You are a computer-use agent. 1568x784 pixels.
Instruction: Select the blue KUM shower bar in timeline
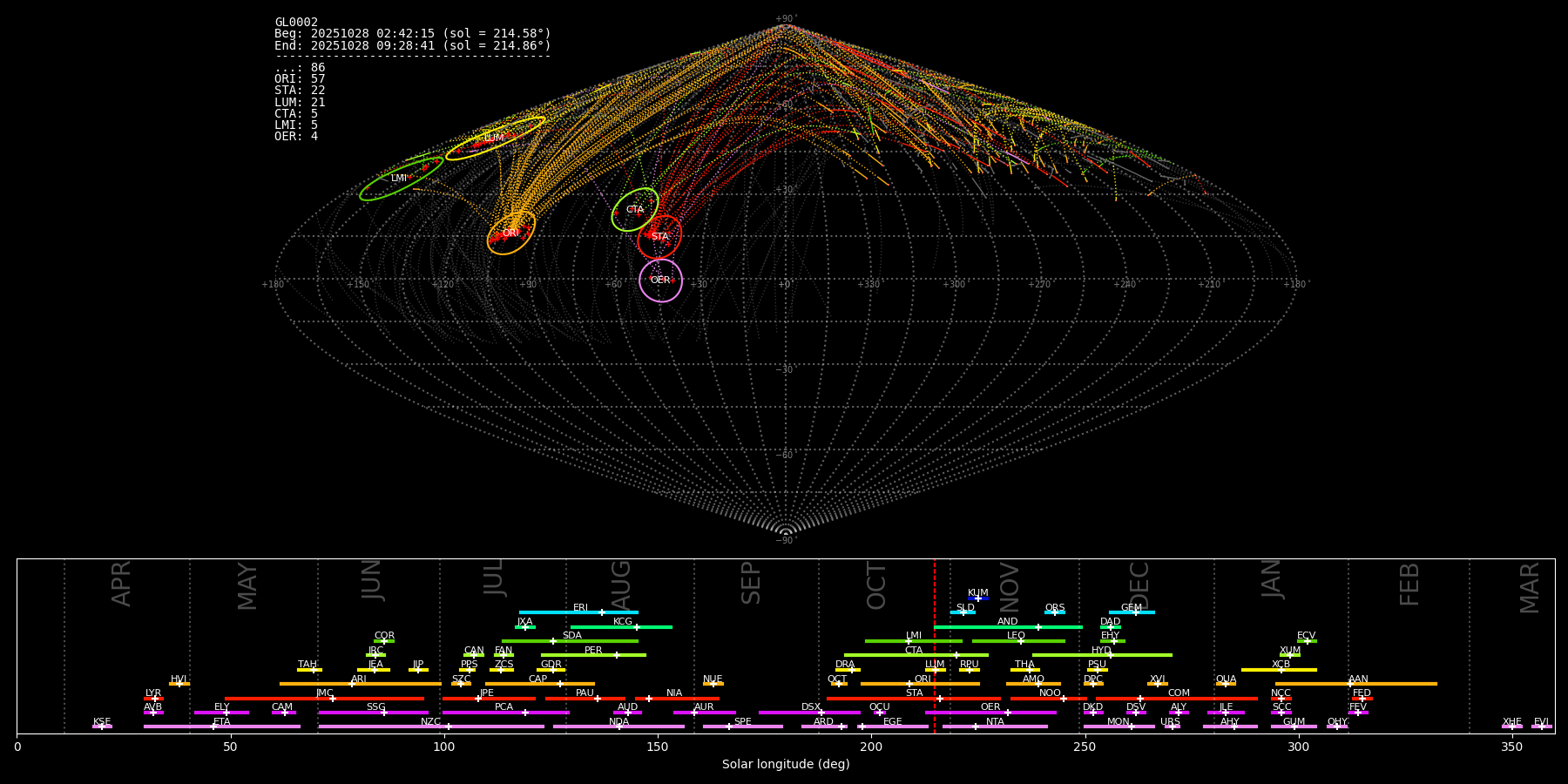(978, 598)
